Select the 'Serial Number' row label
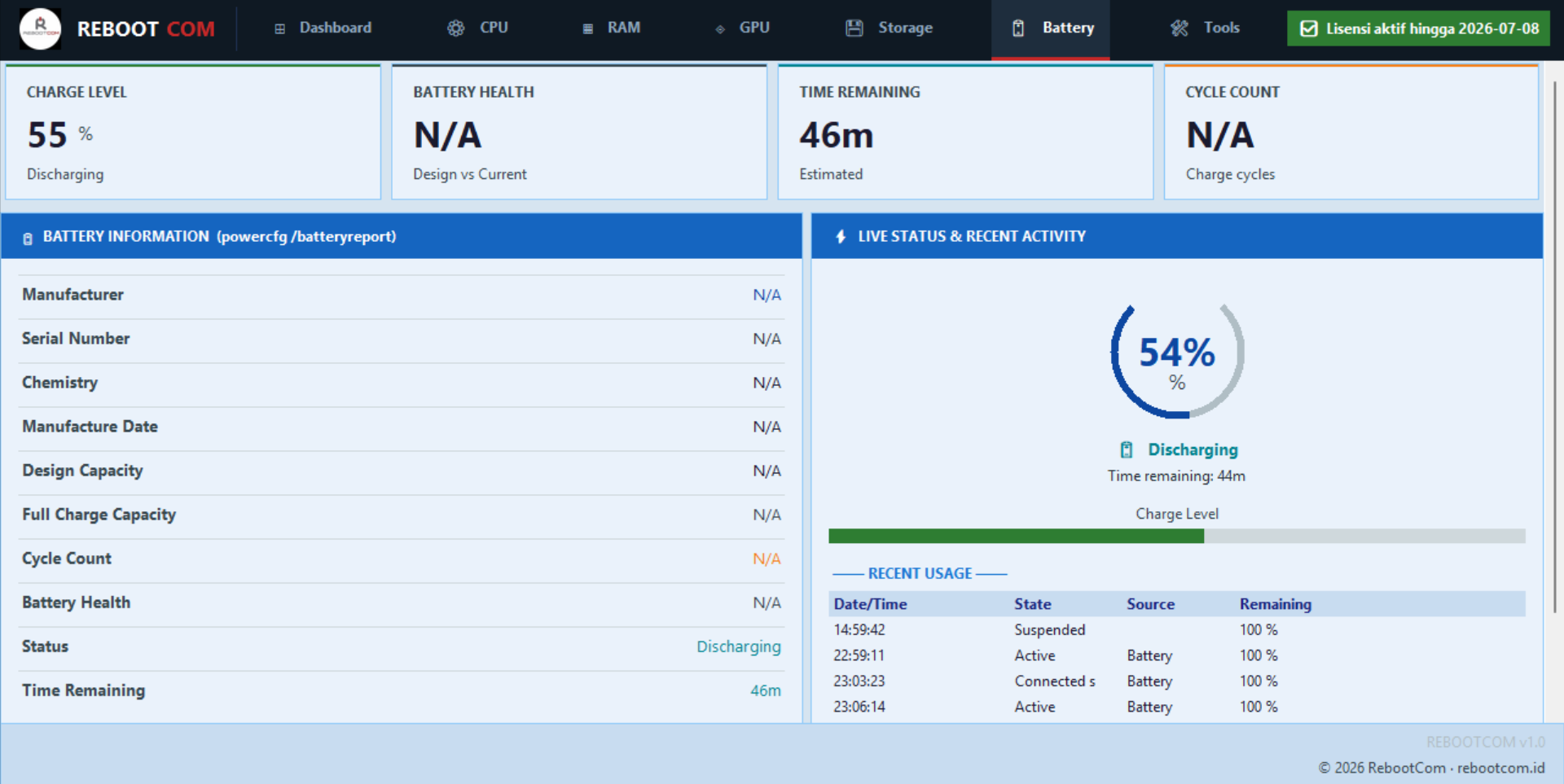 click(x=76, y=339)
